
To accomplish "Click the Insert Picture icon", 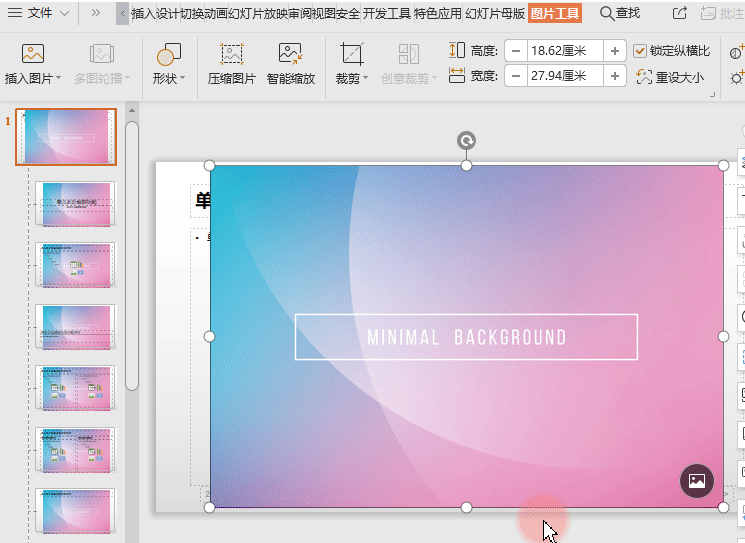I will (33, 54).
